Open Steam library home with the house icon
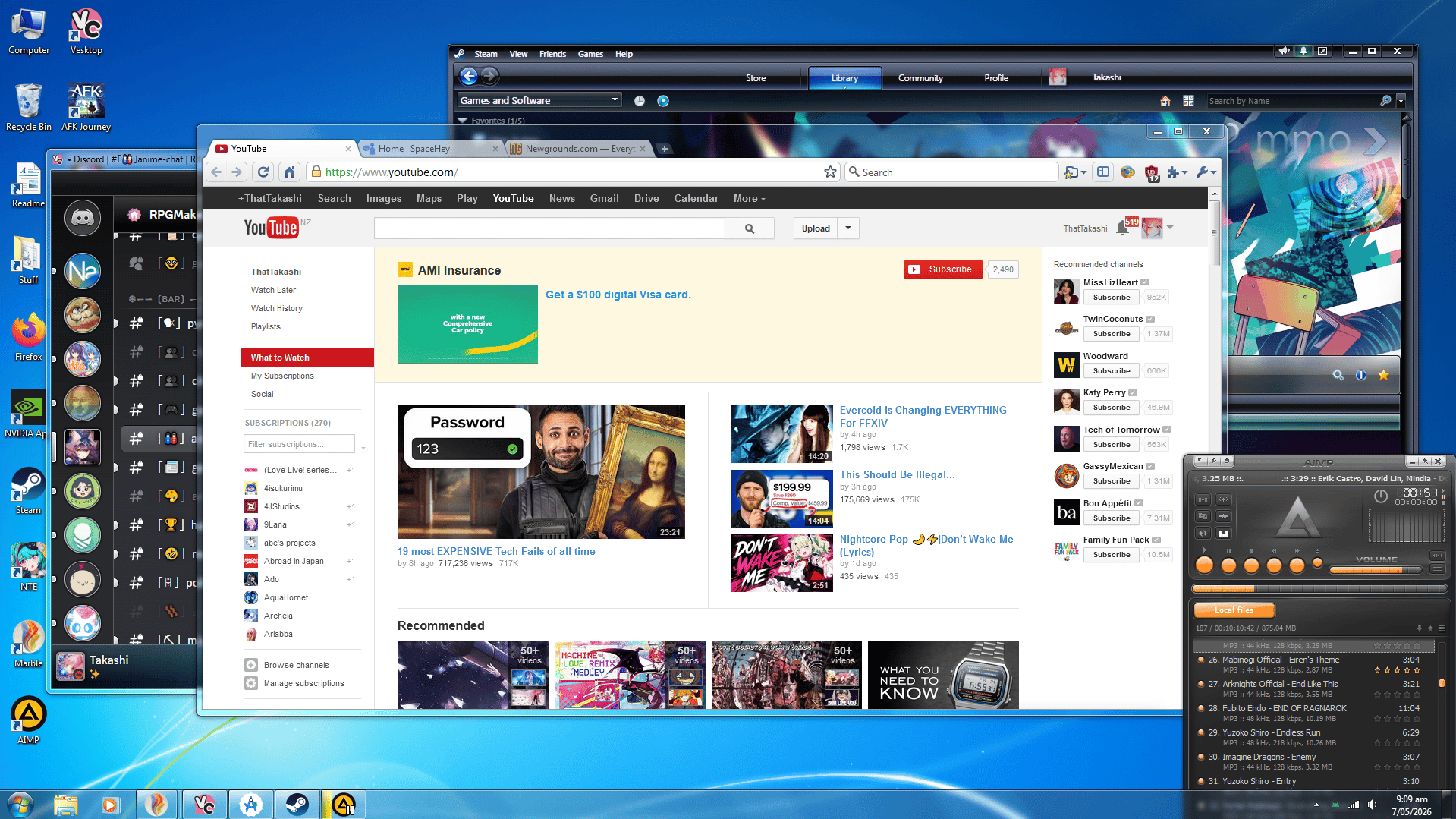This screenshot has height=819, width=1456. (x=1165, y=101)
